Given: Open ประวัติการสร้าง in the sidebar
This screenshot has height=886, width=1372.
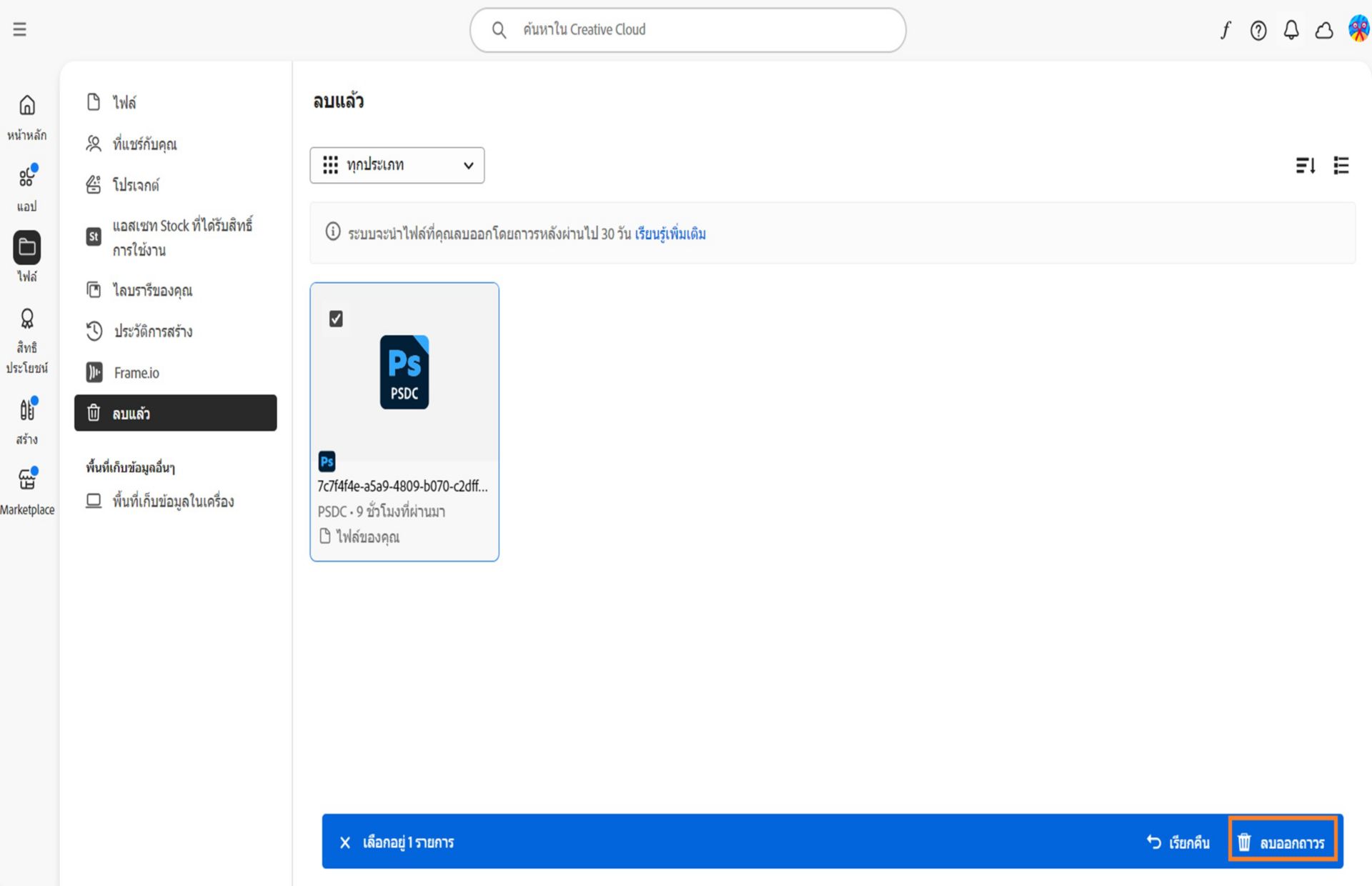Looking at the screenshot, I should click(x=175, y=332).
